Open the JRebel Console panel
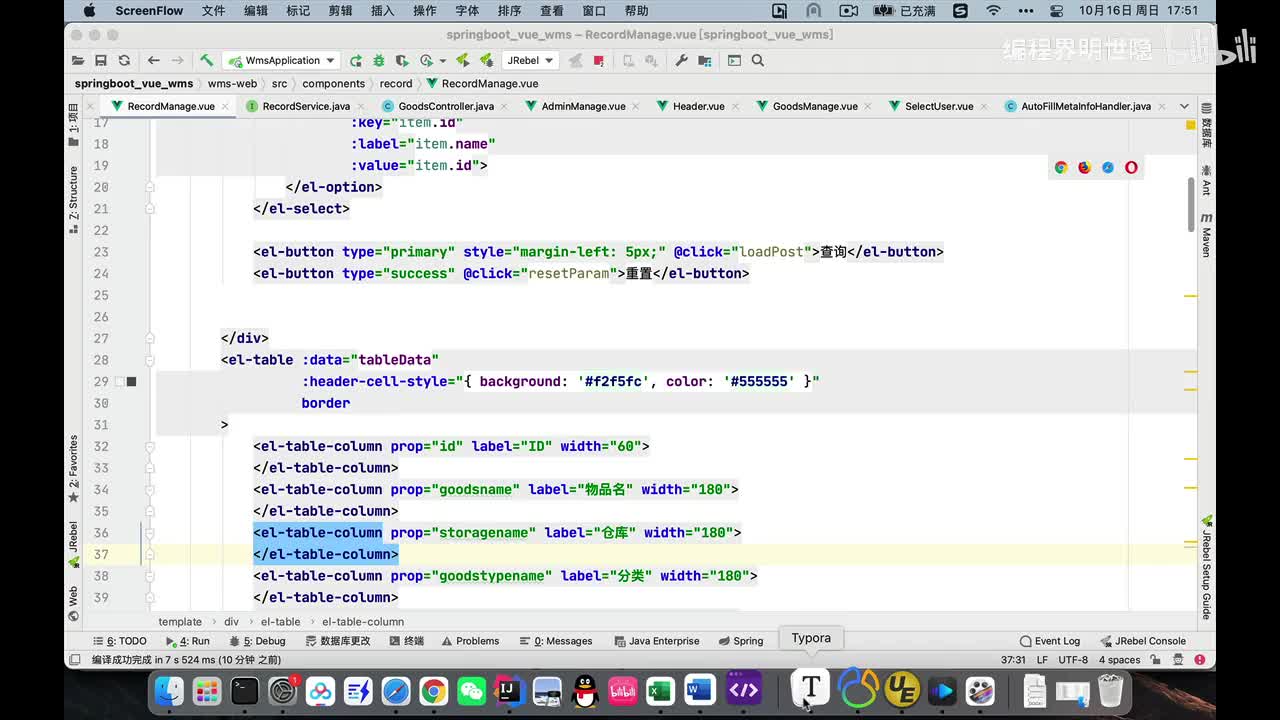Screen dimensions: 1280x720 pyautogui.click(x=1143, y=641)
